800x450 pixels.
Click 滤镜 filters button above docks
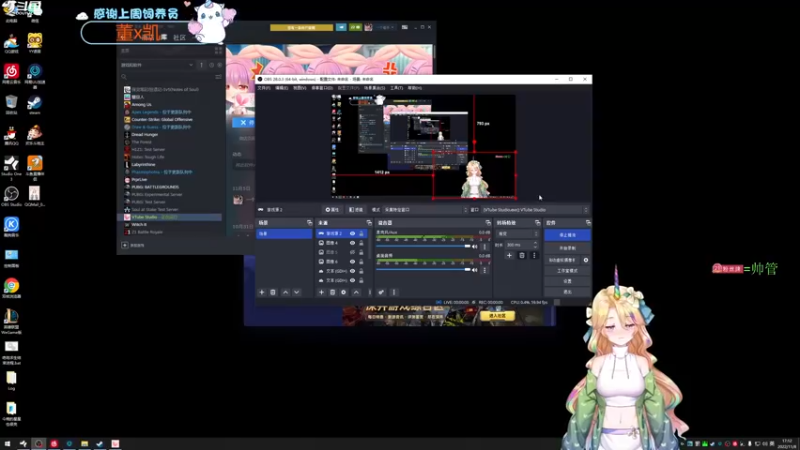click(356, 210)
